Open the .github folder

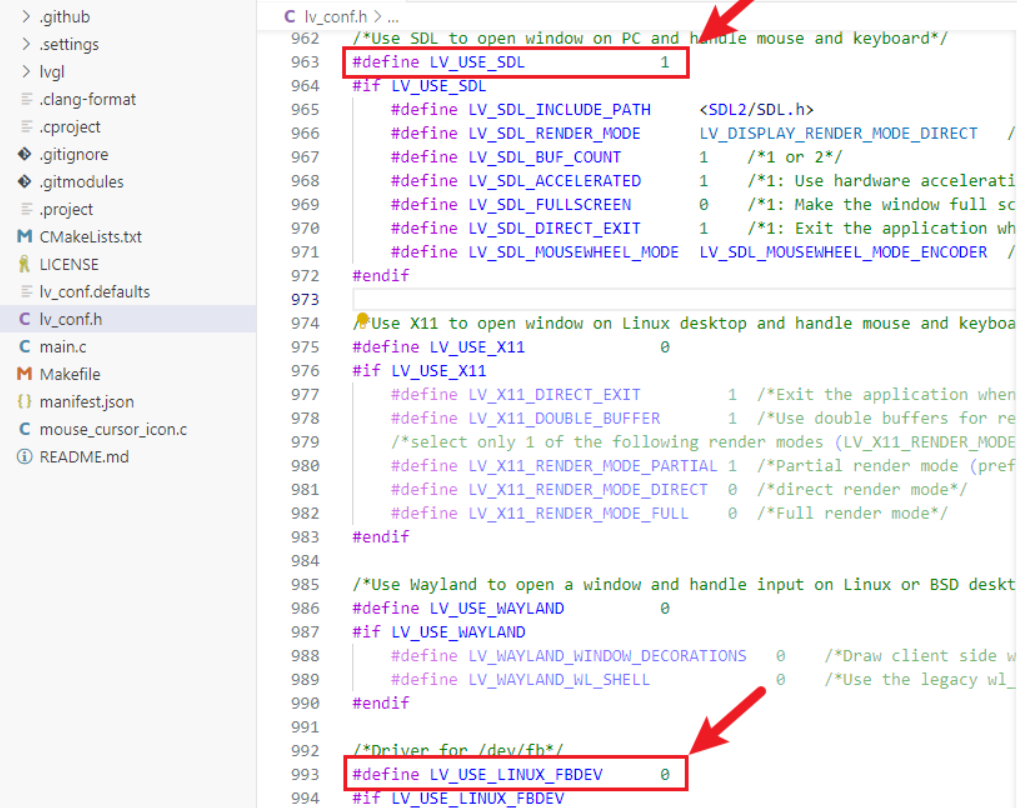64,17
